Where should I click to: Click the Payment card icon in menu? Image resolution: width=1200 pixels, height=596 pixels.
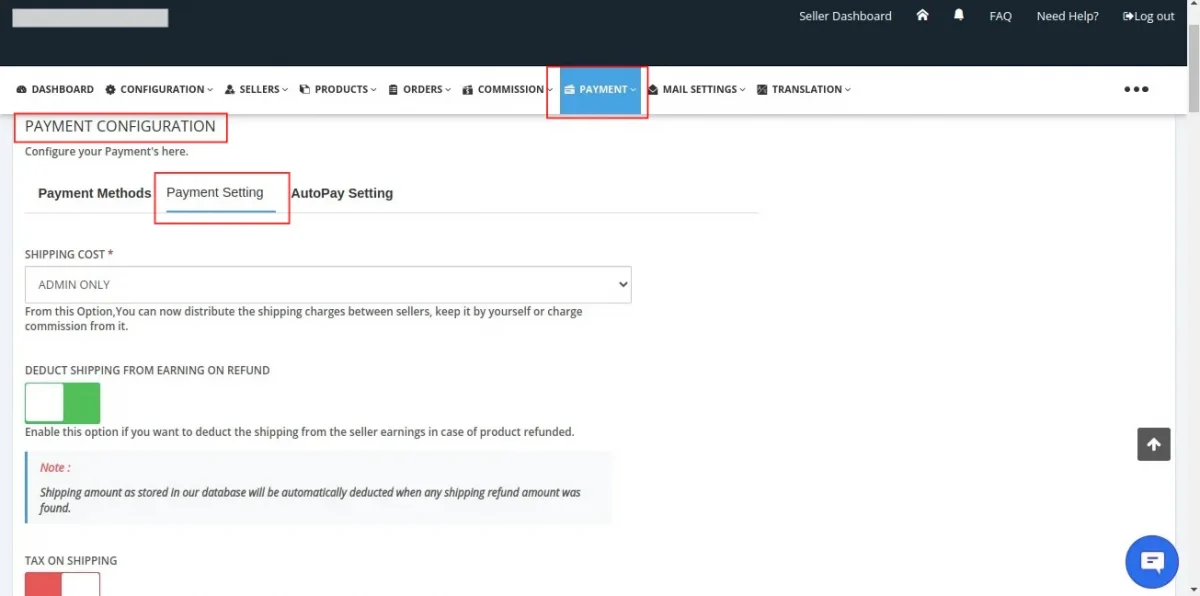(x=568, y=89)
